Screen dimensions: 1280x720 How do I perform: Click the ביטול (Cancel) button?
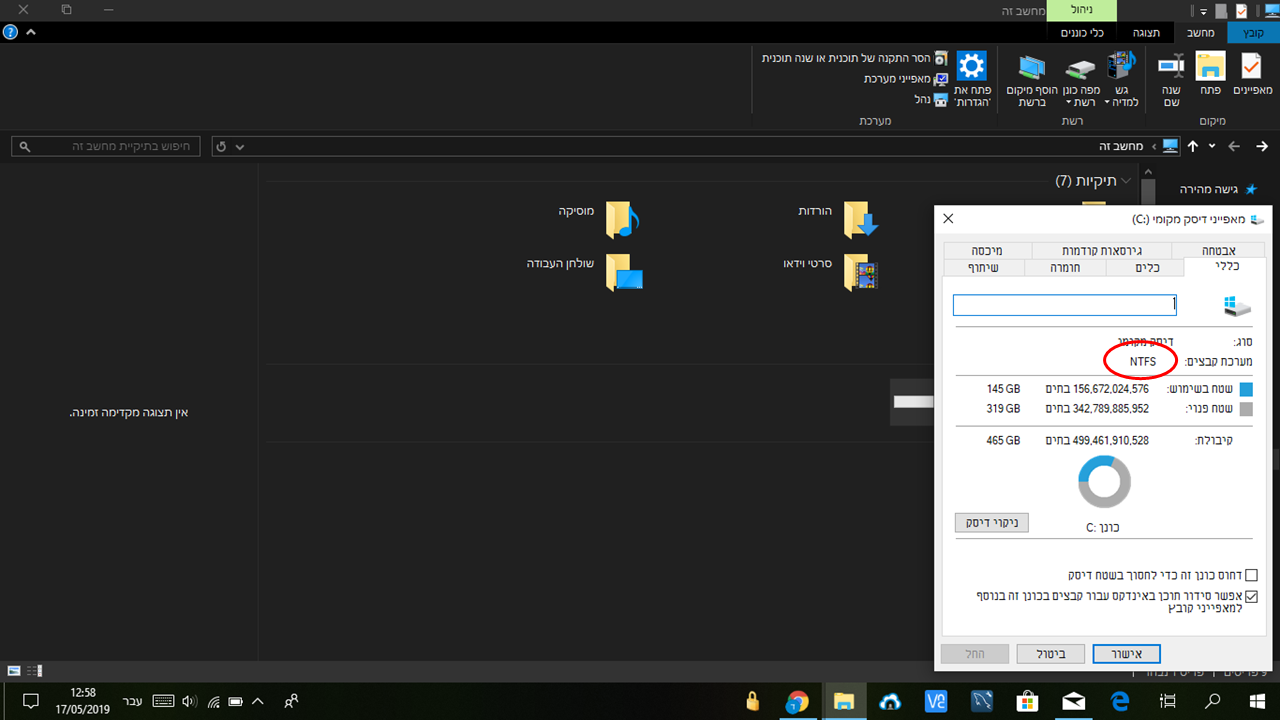[x=1050, y=654]
